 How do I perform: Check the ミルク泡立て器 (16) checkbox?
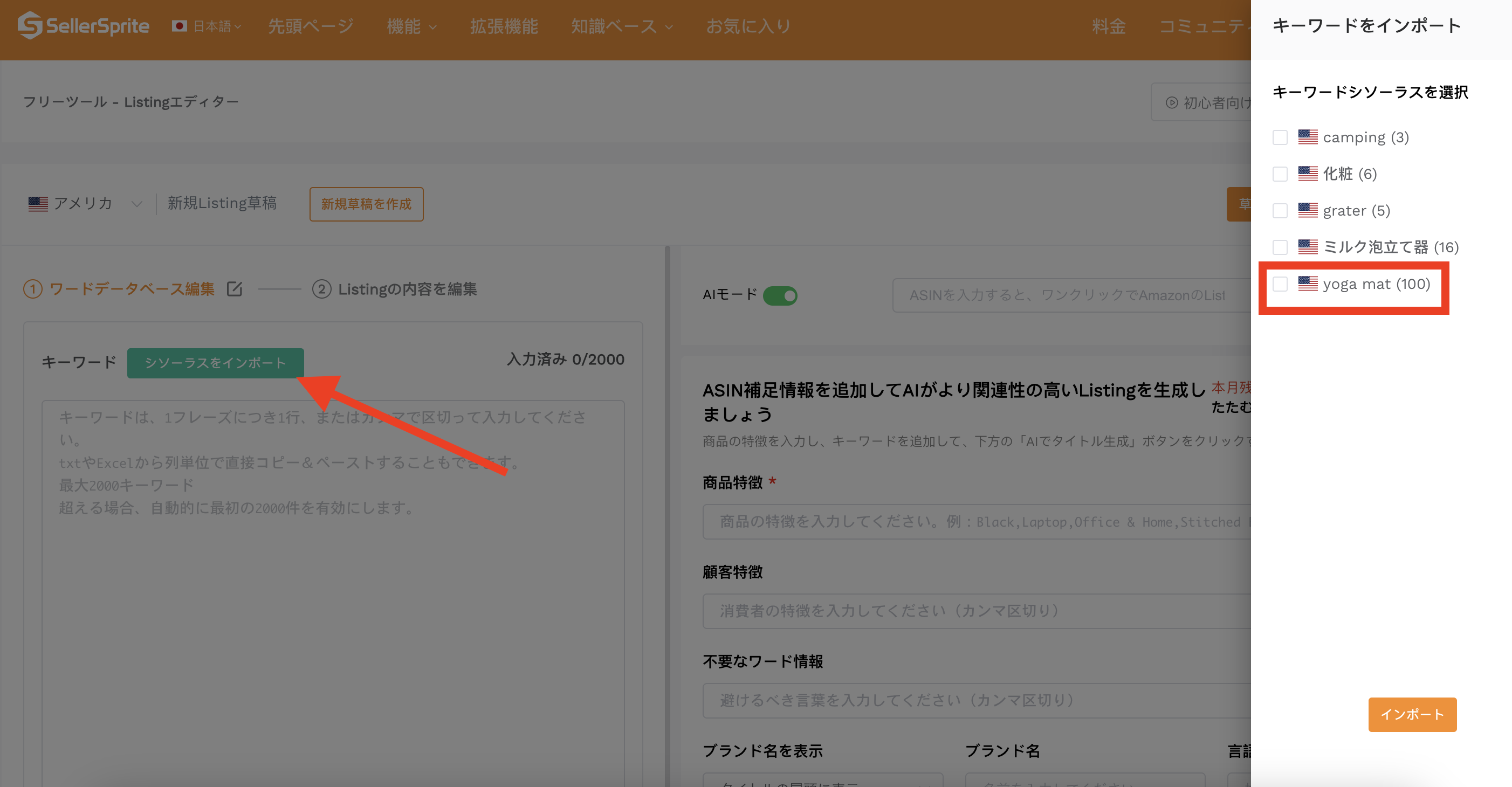[x=1280, y=247]
